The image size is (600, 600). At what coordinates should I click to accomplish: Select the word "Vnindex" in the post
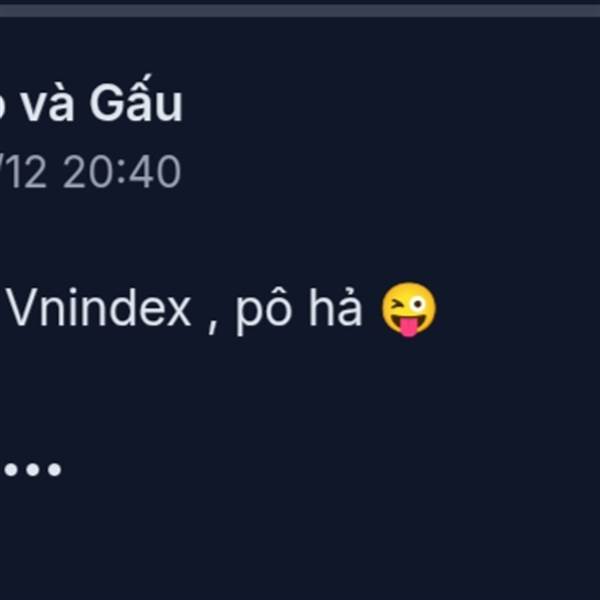tap(99, 308)
